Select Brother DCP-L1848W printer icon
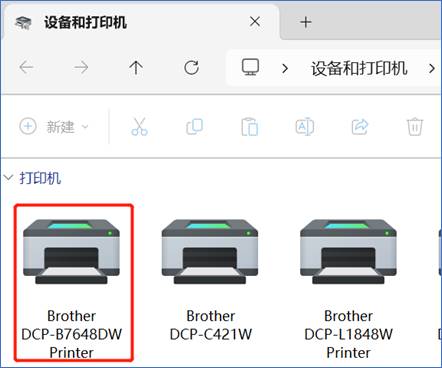This screenshot has height=368, width=442. pyautogui.click(x=348, y=252)
